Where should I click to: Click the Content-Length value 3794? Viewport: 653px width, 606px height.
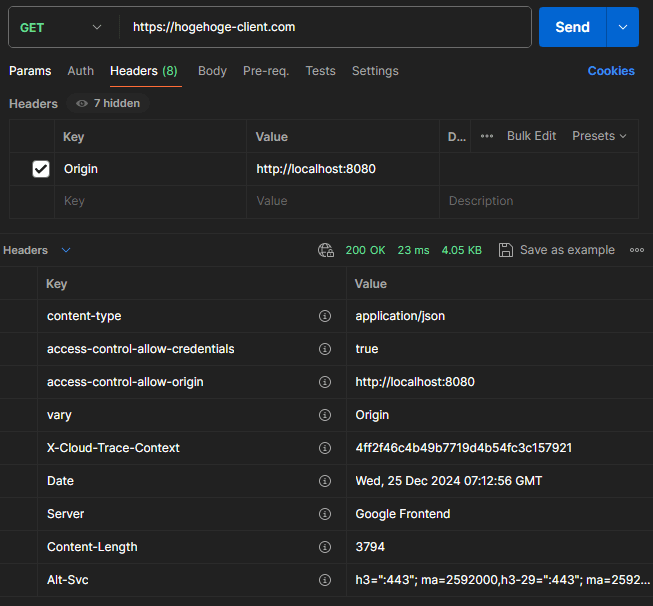click(370, 547)
